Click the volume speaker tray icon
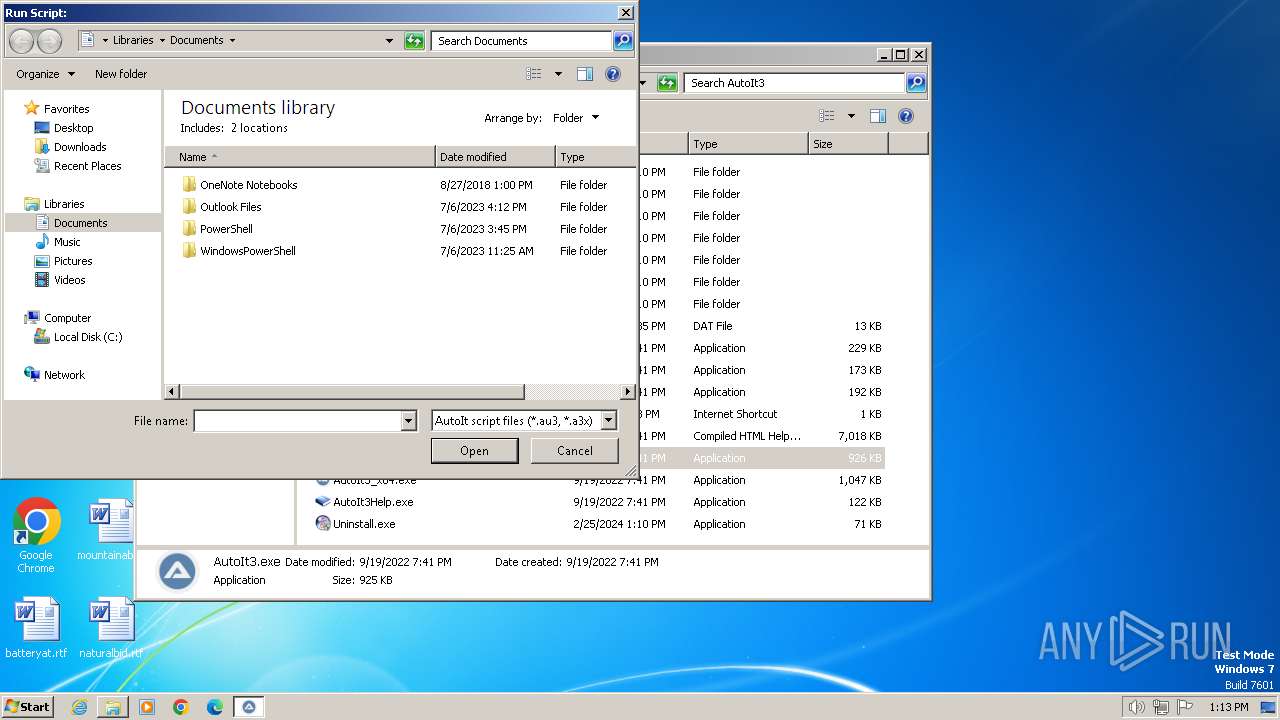Image resolution: width=1280 pixels, height=720 pixels. [x=1136, y=707]
